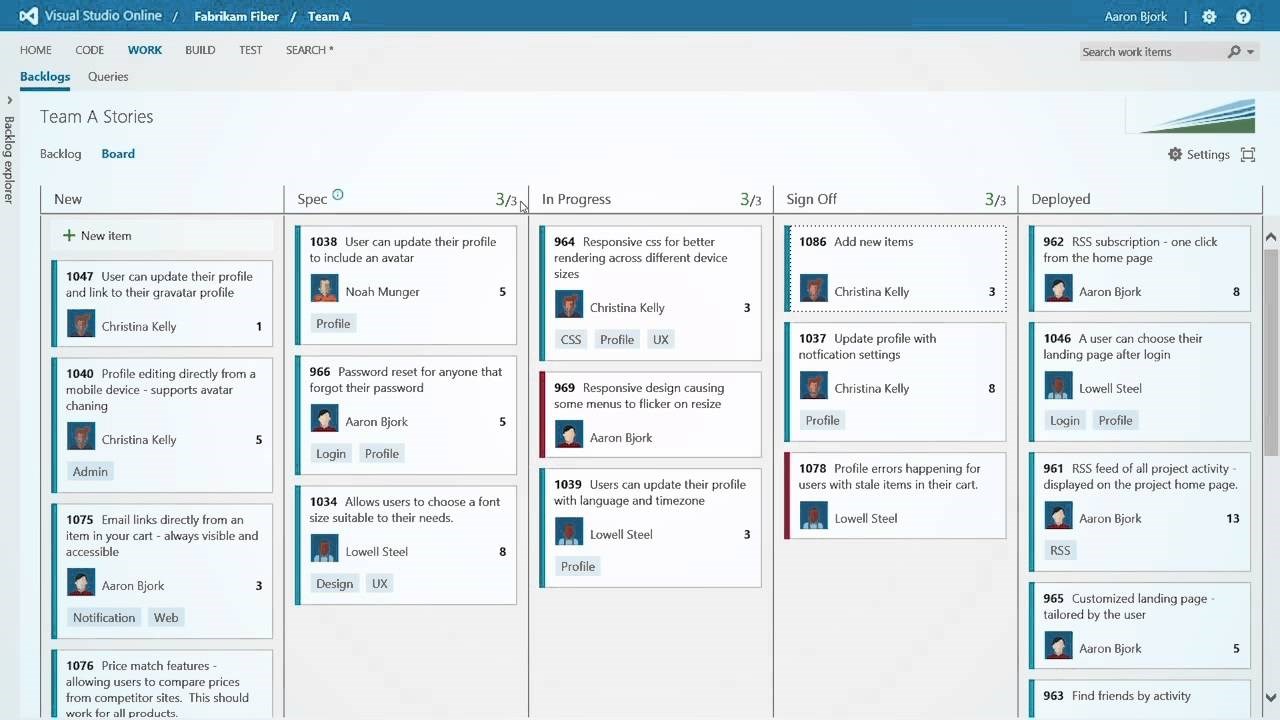Toggle full screen board mode icon

pos(1247,154)
